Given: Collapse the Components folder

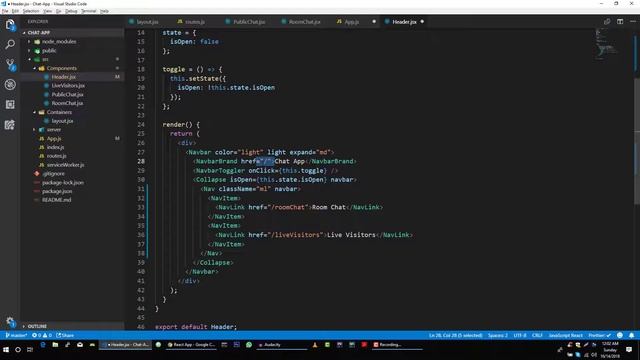Looking at the screenshot, I should [x=57, y=68].
